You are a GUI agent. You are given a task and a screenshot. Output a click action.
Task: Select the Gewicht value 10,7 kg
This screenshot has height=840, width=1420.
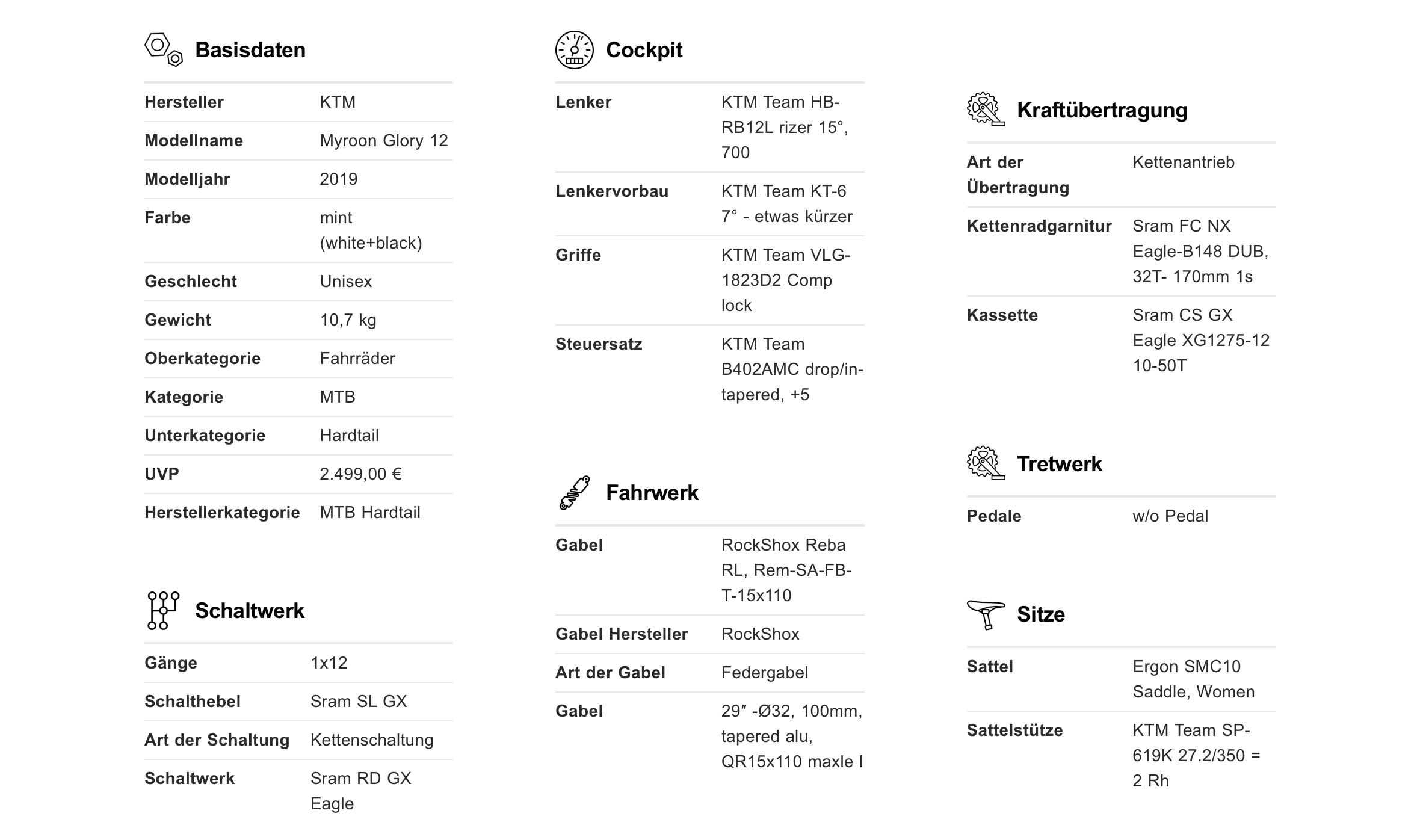point(348,320)
